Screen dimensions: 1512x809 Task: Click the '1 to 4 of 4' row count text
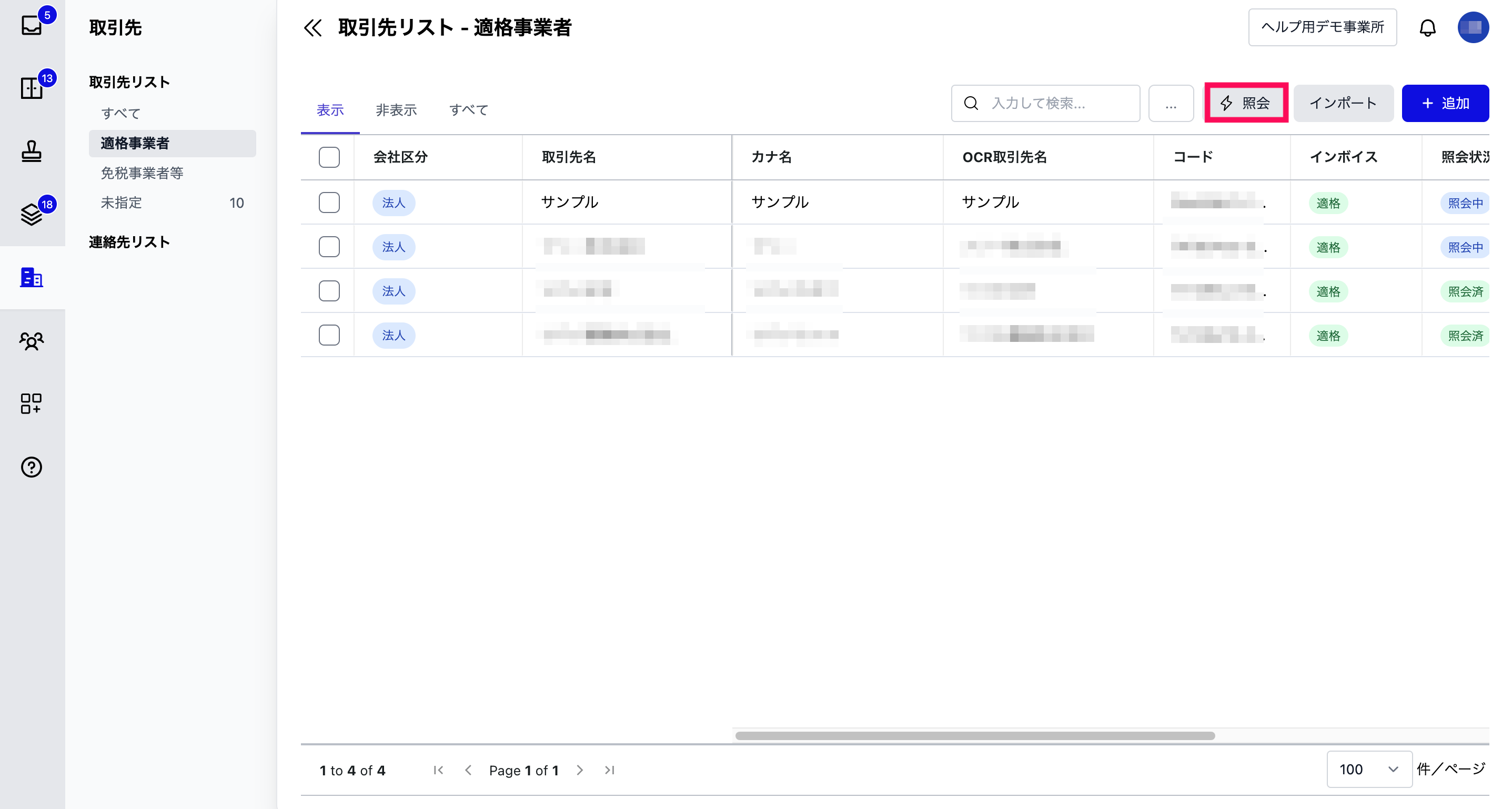[x=352, y=770]
